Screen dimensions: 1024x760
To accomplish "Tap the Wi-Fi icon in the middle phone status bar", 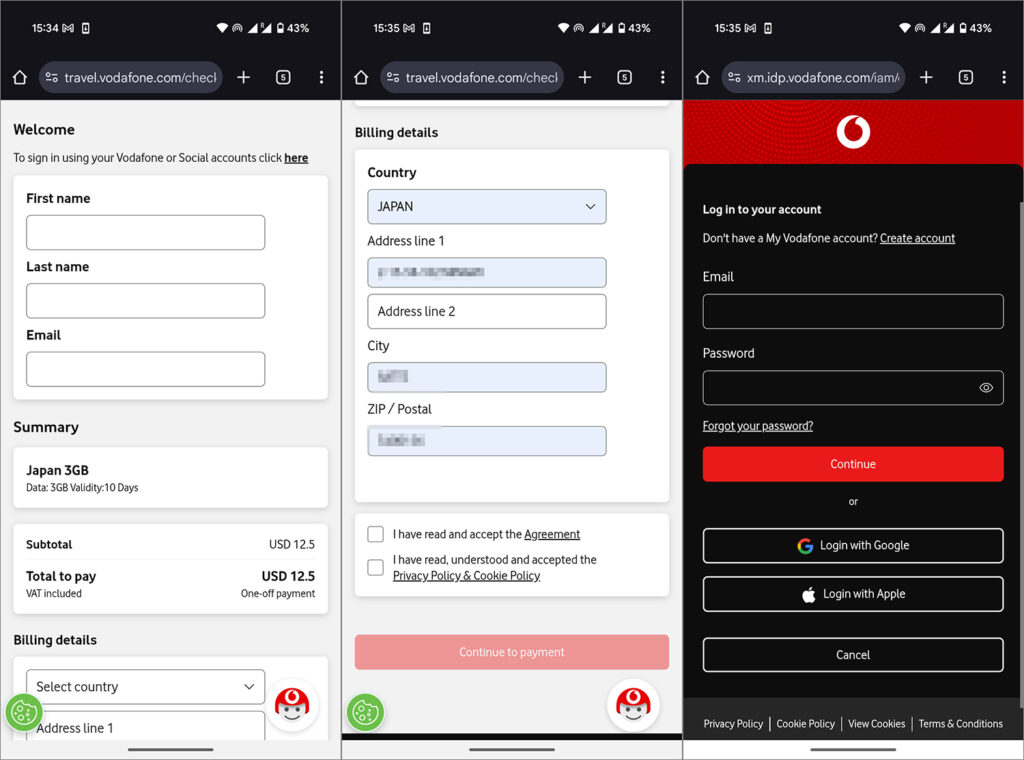I will coord(563,28).
